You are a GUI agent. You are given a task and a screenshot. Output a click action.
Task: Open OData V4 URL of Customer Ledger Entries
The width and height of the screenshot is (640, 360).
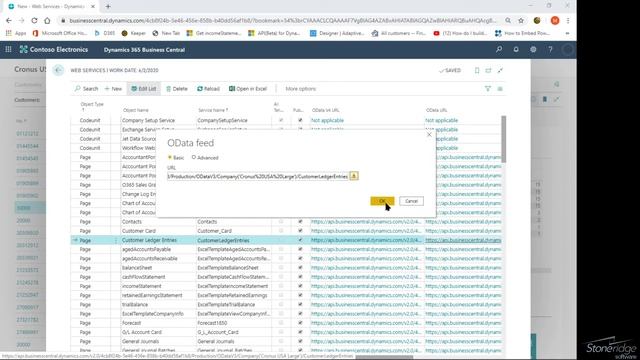[x=366, y=240]
